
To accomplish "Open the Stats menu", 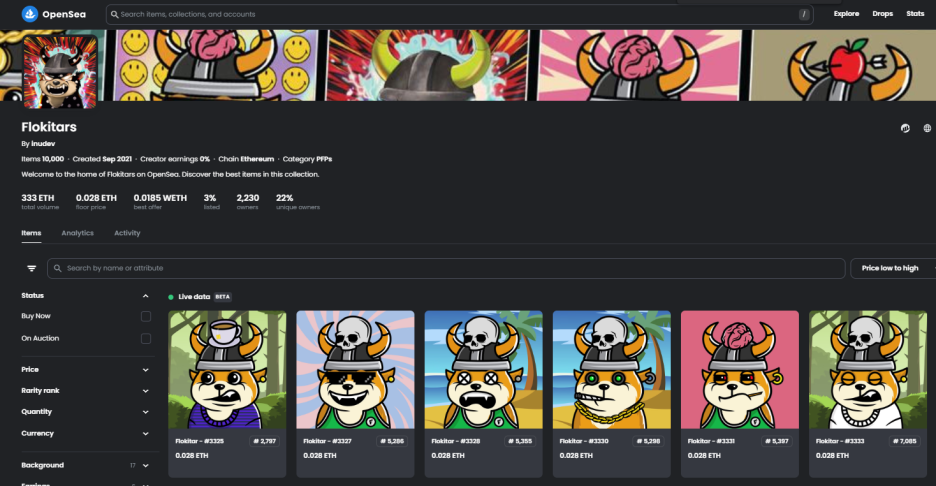I will point(915,14).
